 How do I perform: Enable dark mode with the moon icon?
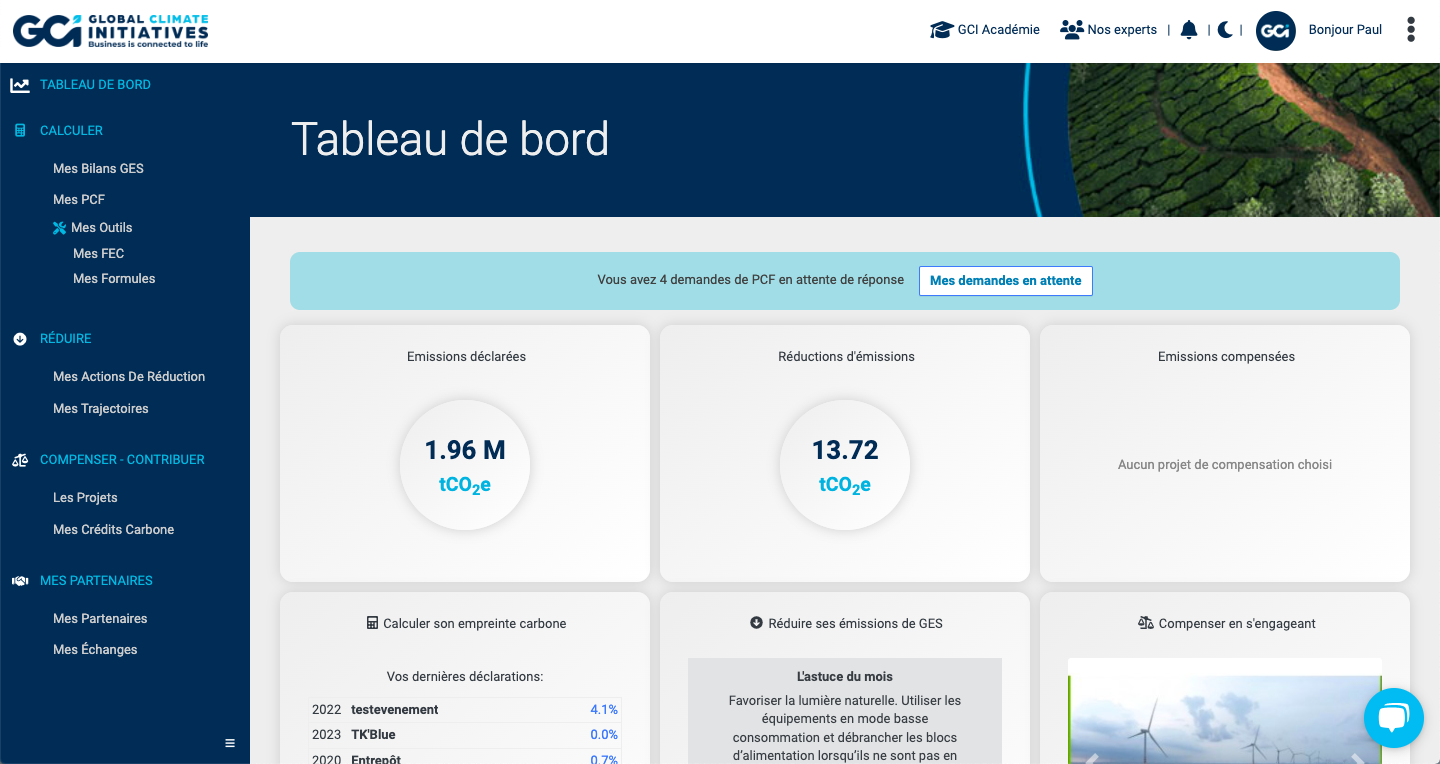[x=1225, y=29]
